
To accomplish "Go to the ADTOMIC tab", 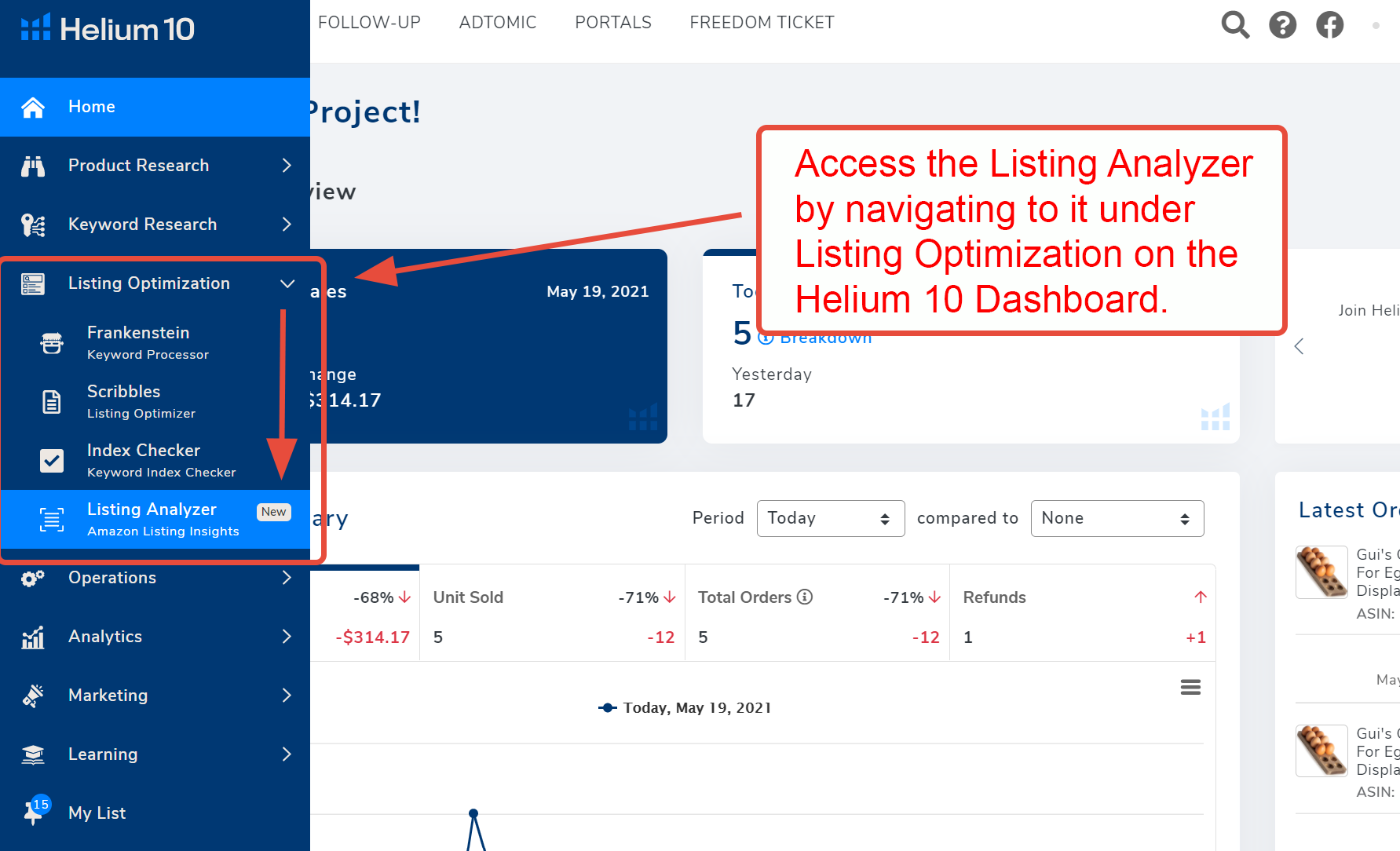I will pyautogui.click(x=498, y=23).
